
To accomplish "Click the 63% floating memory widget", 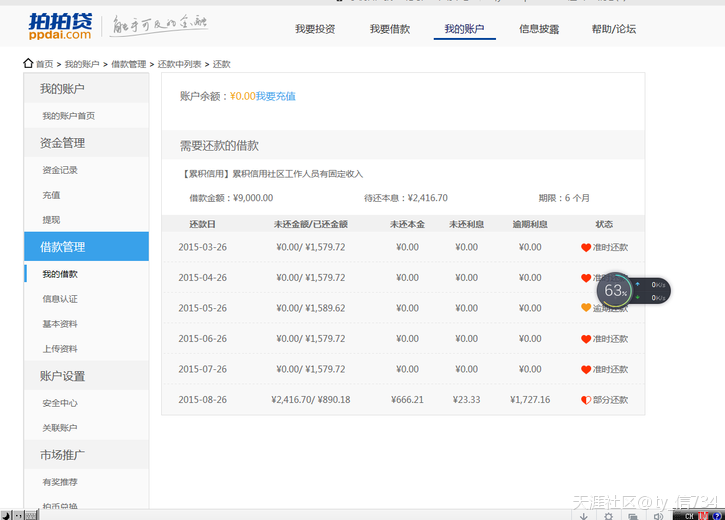I will [615, 291].
